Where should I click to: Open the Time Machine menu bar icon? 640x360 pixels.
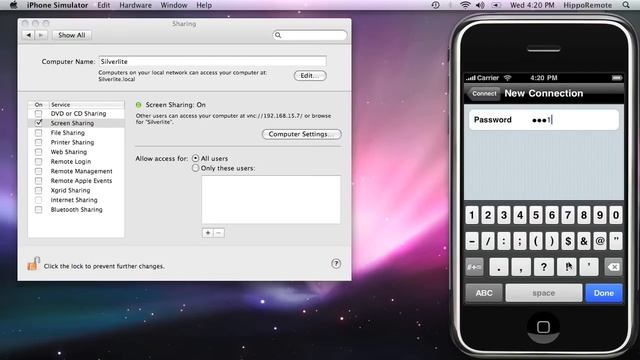tap(436, 5)
